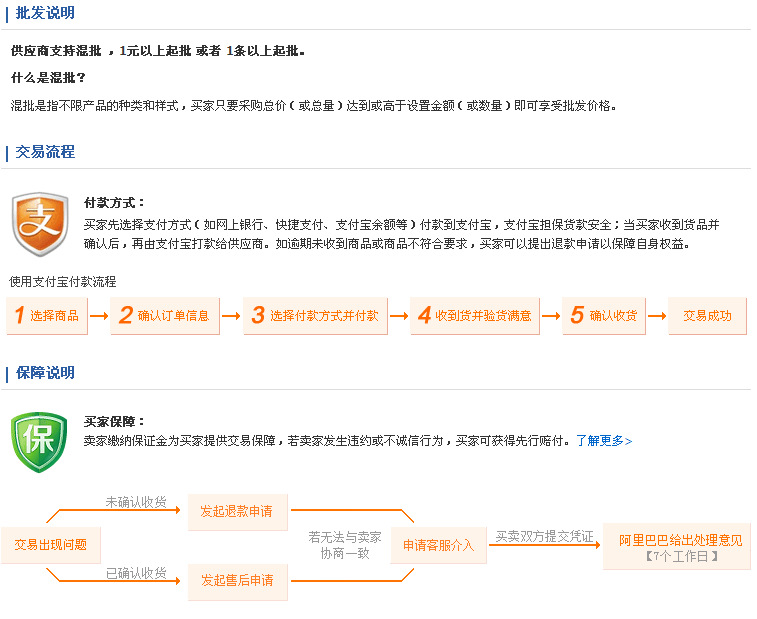Click the 混批是指不限产品的种类和样式 explanation paragraph
757x619 pixels.
pos(313,105)
